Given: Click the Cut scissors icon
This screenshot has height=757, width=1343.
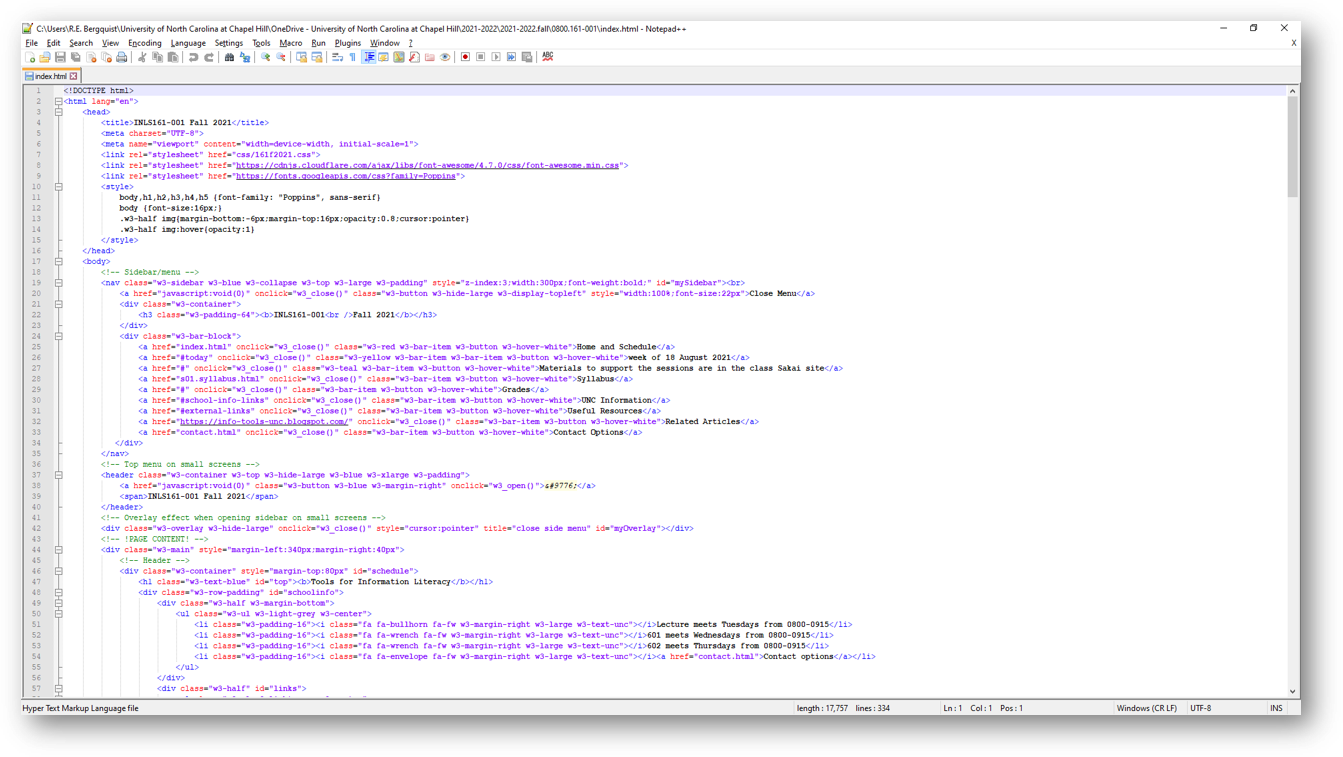Looking at the screenshot, I should coord(142,57).
